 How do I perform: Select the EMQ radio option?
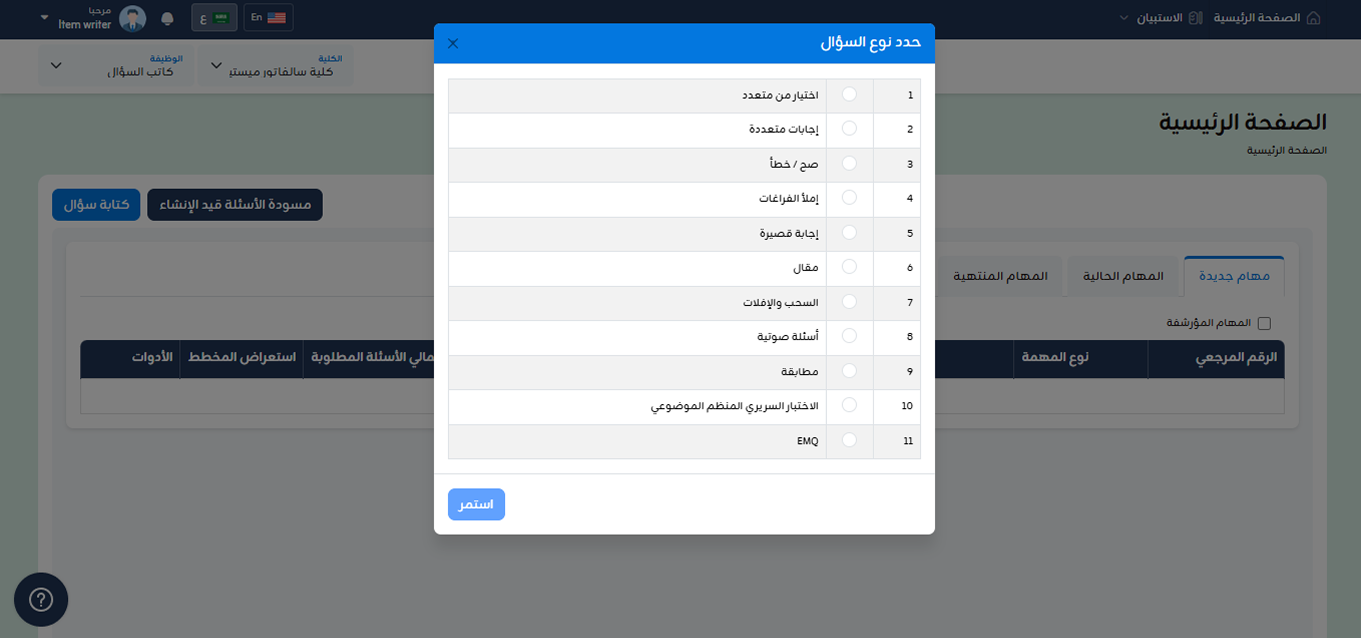click(849, 439)
